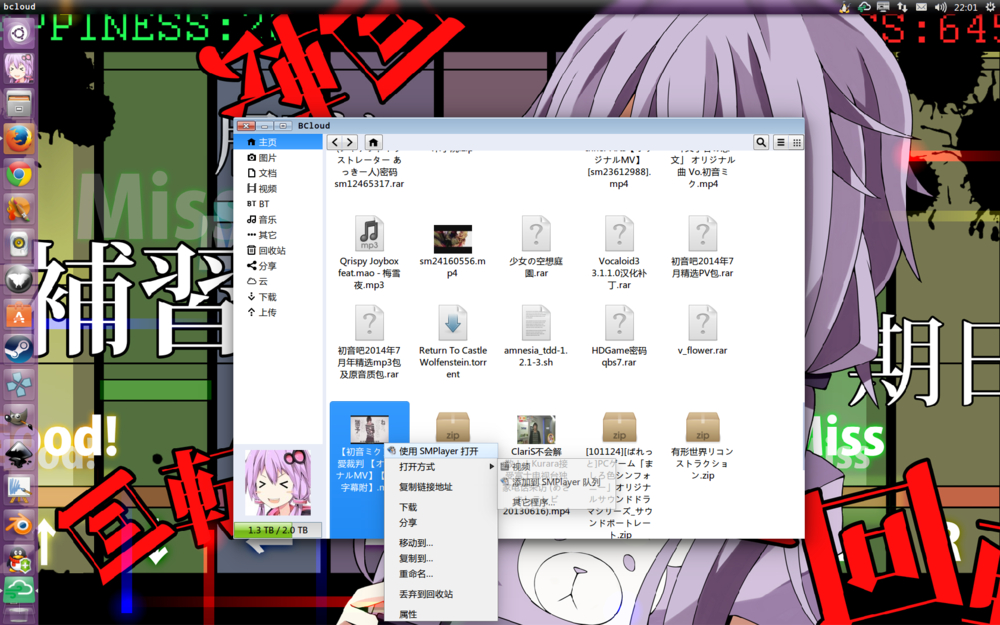Select amnesia_tdd-1.2.1-3.sh script file
This screenshot has width=1000, height=625.
click(536, 323)
